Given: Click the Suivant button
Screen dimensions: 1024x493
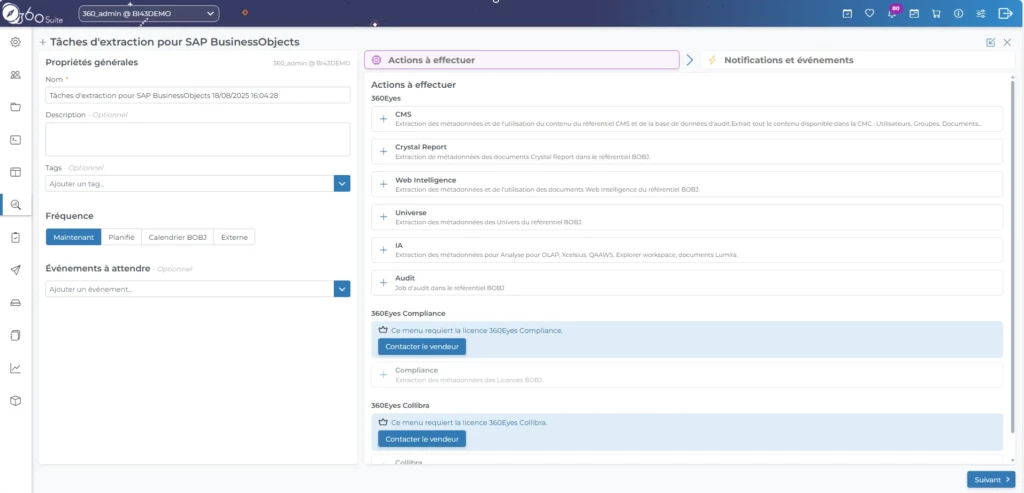Looking at the screenshot, I should point(990,480).
